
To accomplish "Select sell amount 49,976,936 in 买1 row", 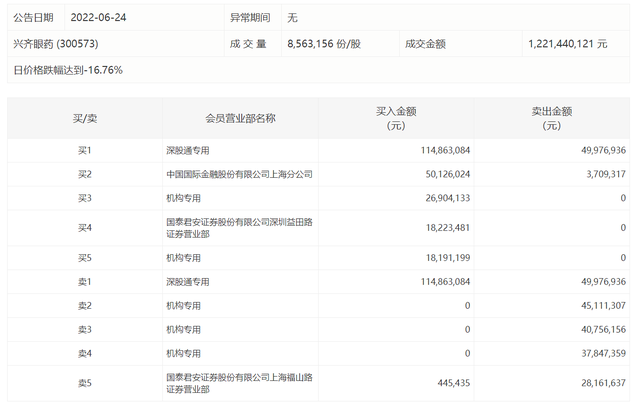I will pos(603,151).
